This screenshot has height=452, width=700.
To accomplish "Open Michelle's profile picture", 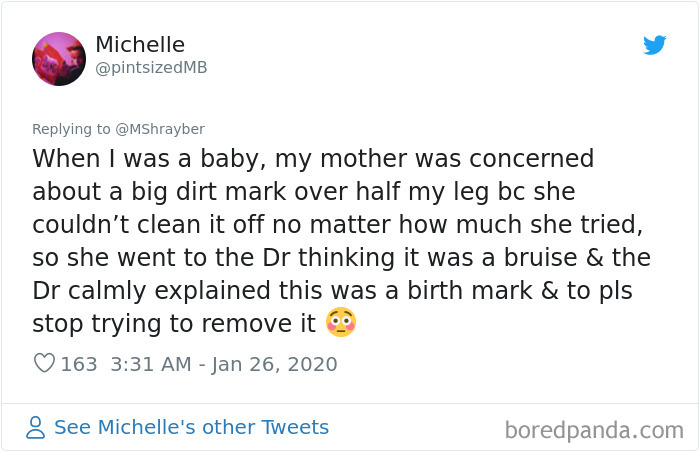I will coord(59,58).
